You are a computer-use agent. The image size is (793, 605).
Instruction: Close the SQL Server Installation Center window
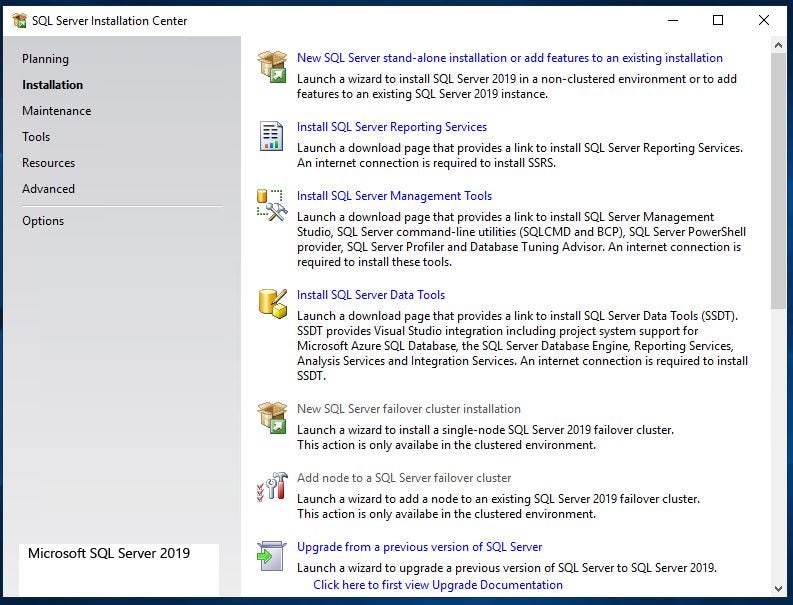tap(764, 20)
